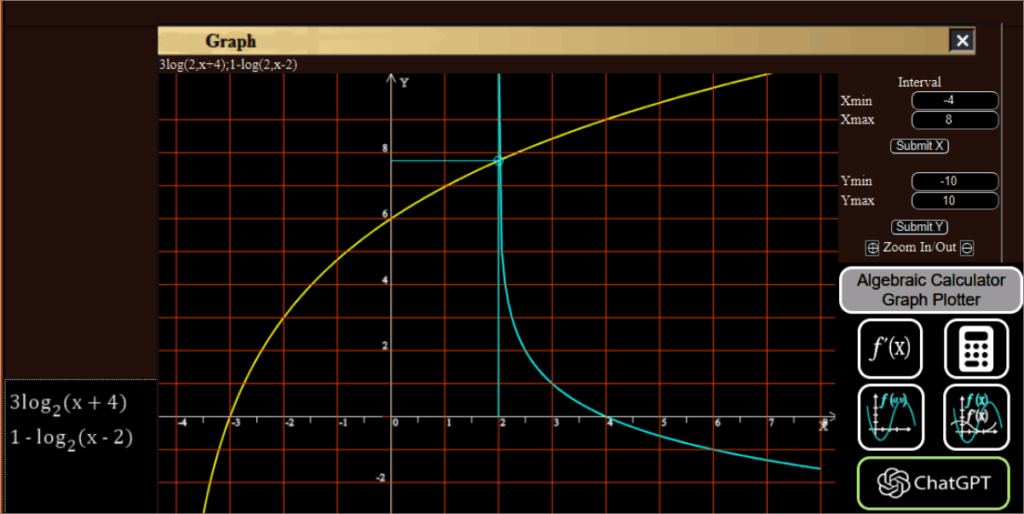Image resolution: width=1024 pixels, height=514 pixels.
Task: Click the Graph title bar
Action: pyautogui.click(x=550, y=41)
